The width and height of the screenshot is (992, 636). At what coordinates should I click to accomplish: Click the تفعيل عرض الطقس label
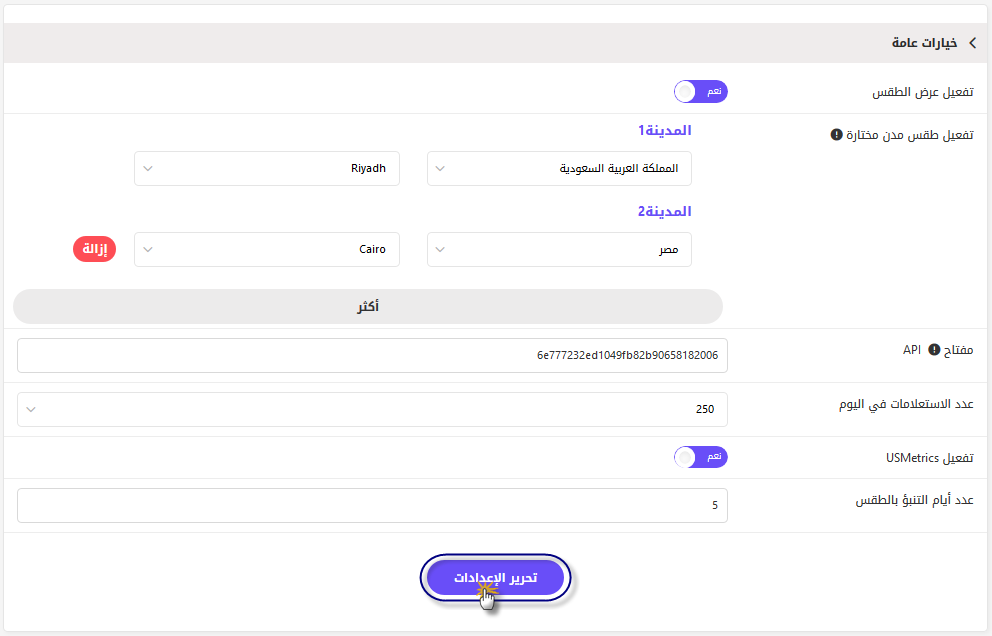pos(922,92)
